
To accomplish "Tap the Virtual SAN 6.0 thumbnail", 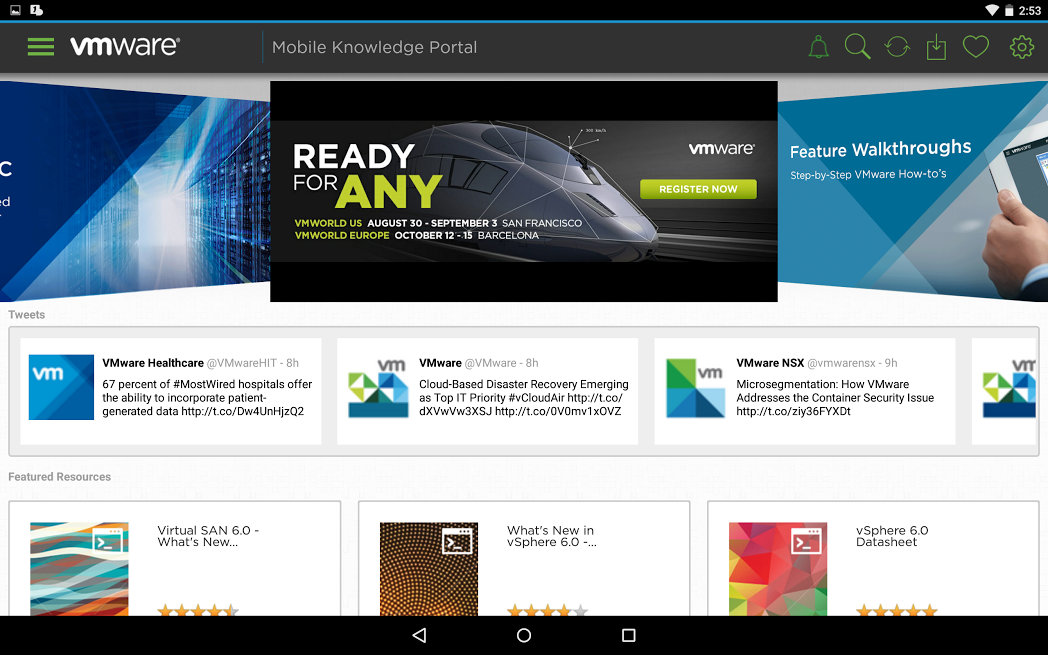I will pyautogui.click(x=79, y=569).
